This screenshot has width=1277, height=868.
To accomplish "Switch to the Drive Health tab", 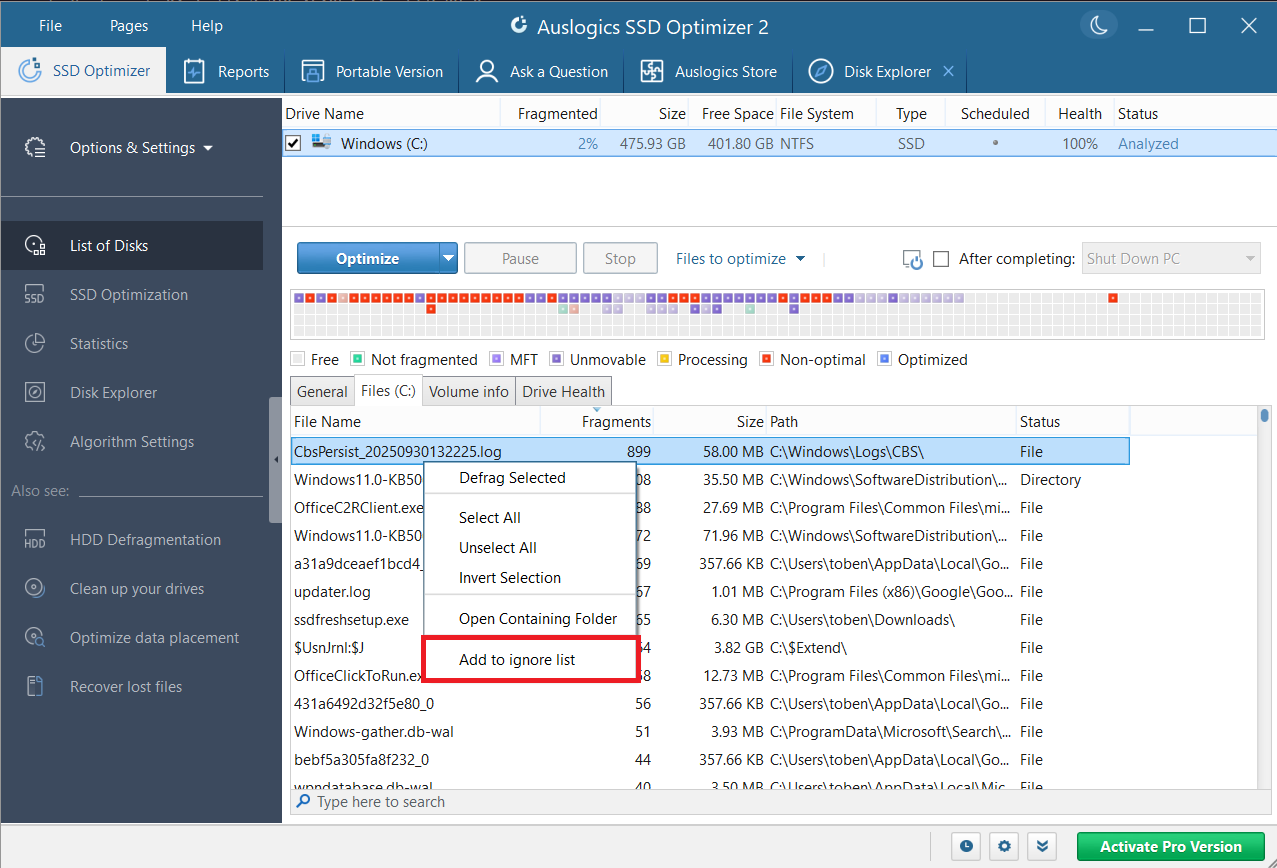I will 563,392.
